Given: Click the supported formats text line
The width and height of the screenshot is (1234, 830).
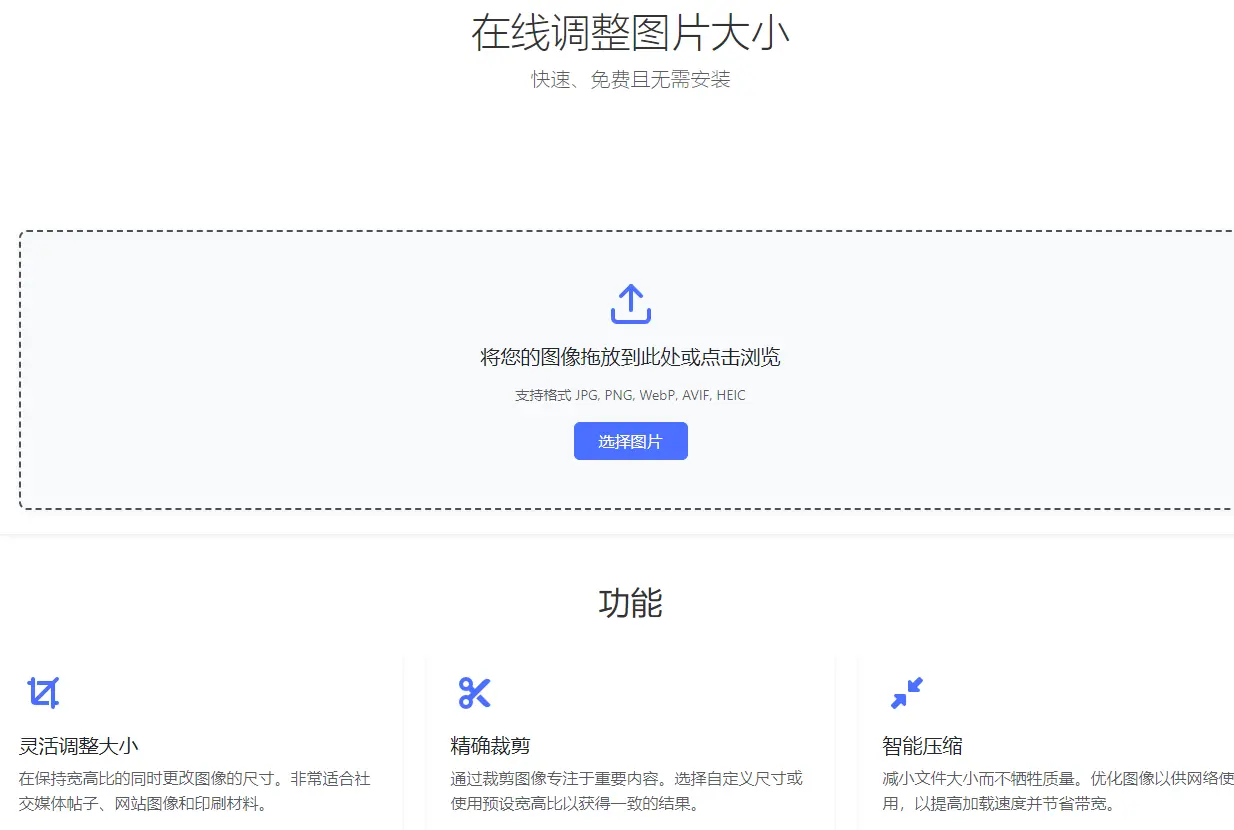Looking at the screenshot, I should coord(630,395).
